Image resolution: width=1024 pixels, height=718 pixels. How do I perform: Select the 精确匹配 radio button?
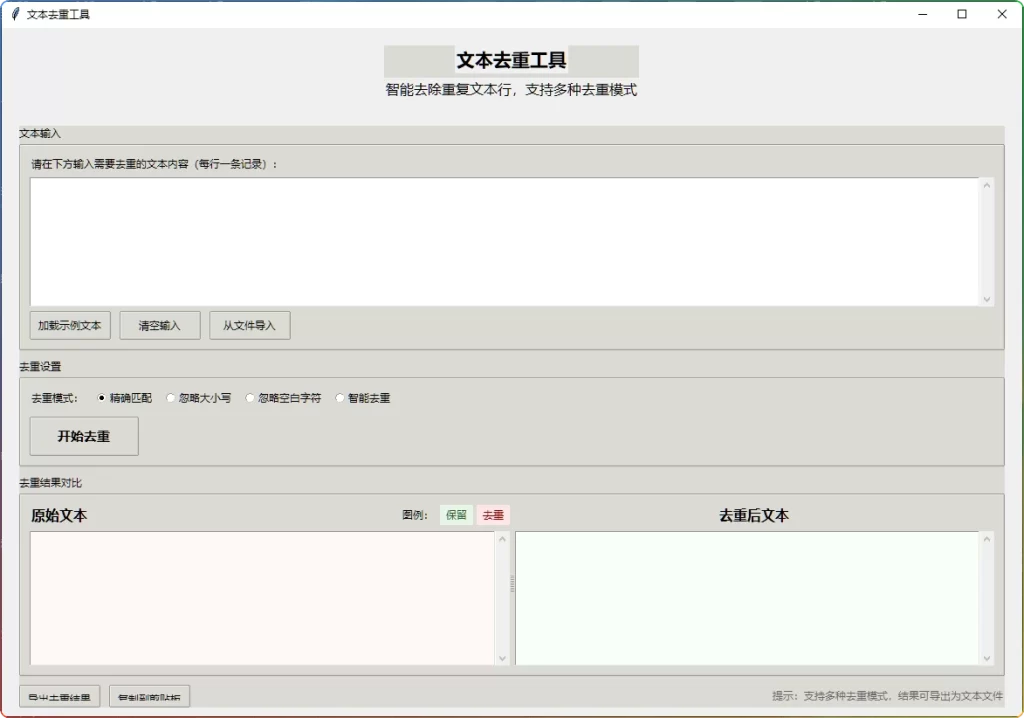point(102,398)
